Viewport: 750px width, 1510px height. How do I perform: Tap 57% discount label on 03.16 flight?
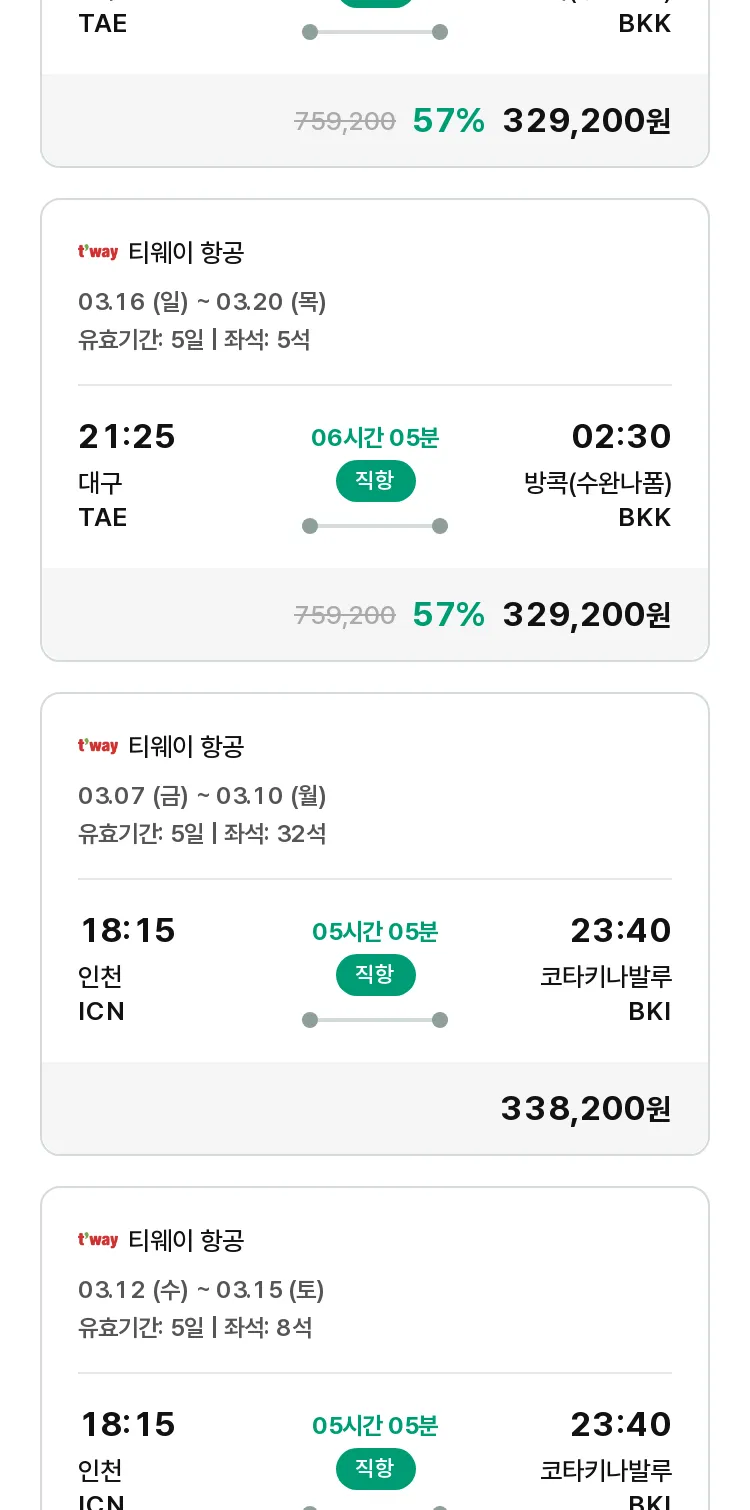[x=448, y=614]
